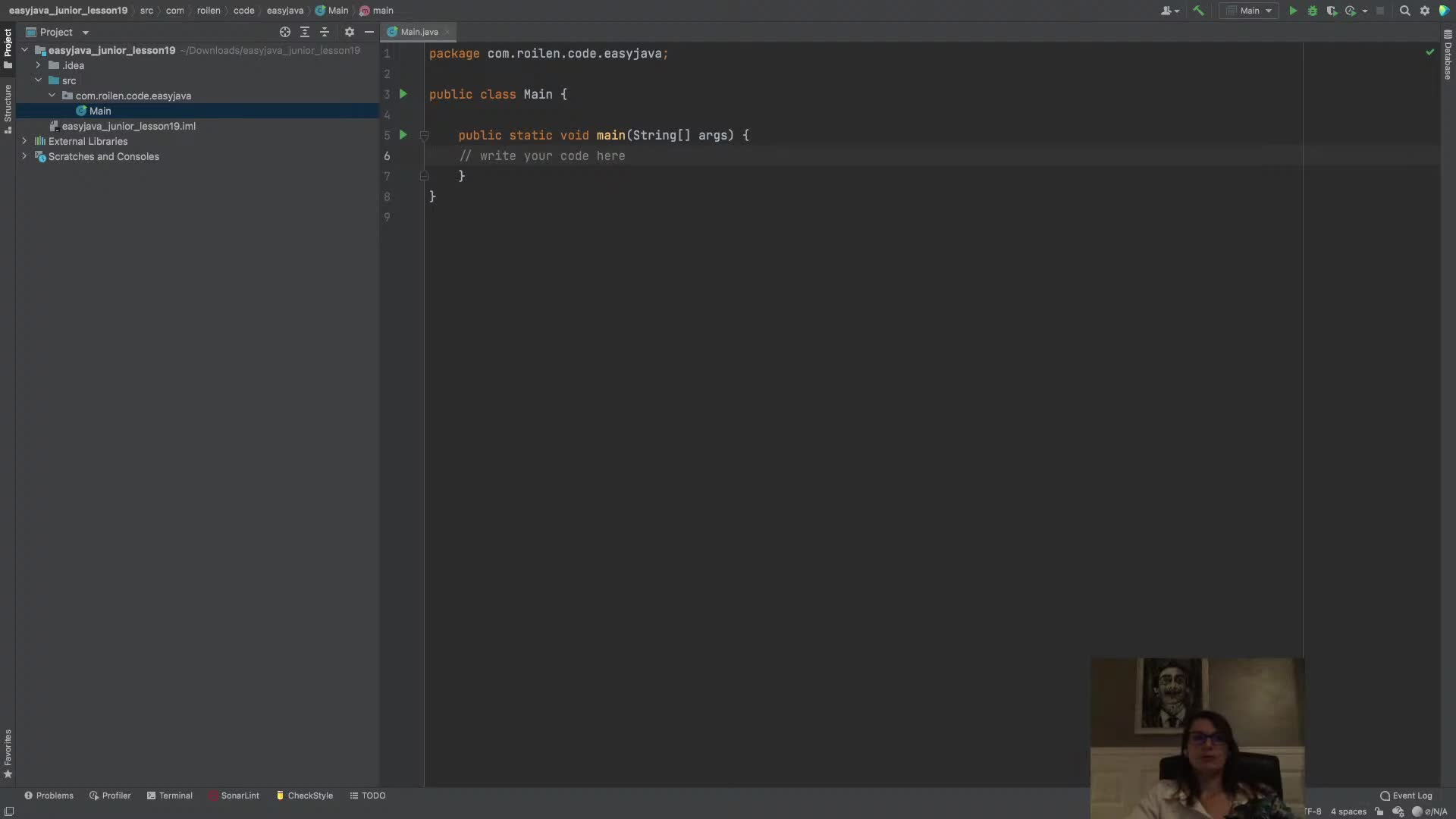Expand External Libraries node
Image resolution: width=1456 pixels, height=819 pixels.
(25, 141)
